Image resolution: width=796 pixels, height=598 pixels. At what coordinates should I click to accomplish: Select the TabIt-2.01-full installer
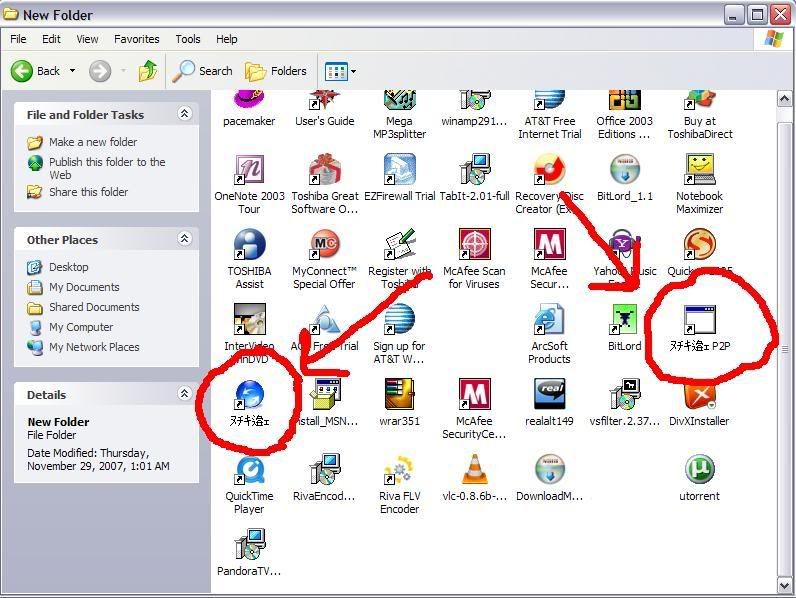[x=474, y=169]
